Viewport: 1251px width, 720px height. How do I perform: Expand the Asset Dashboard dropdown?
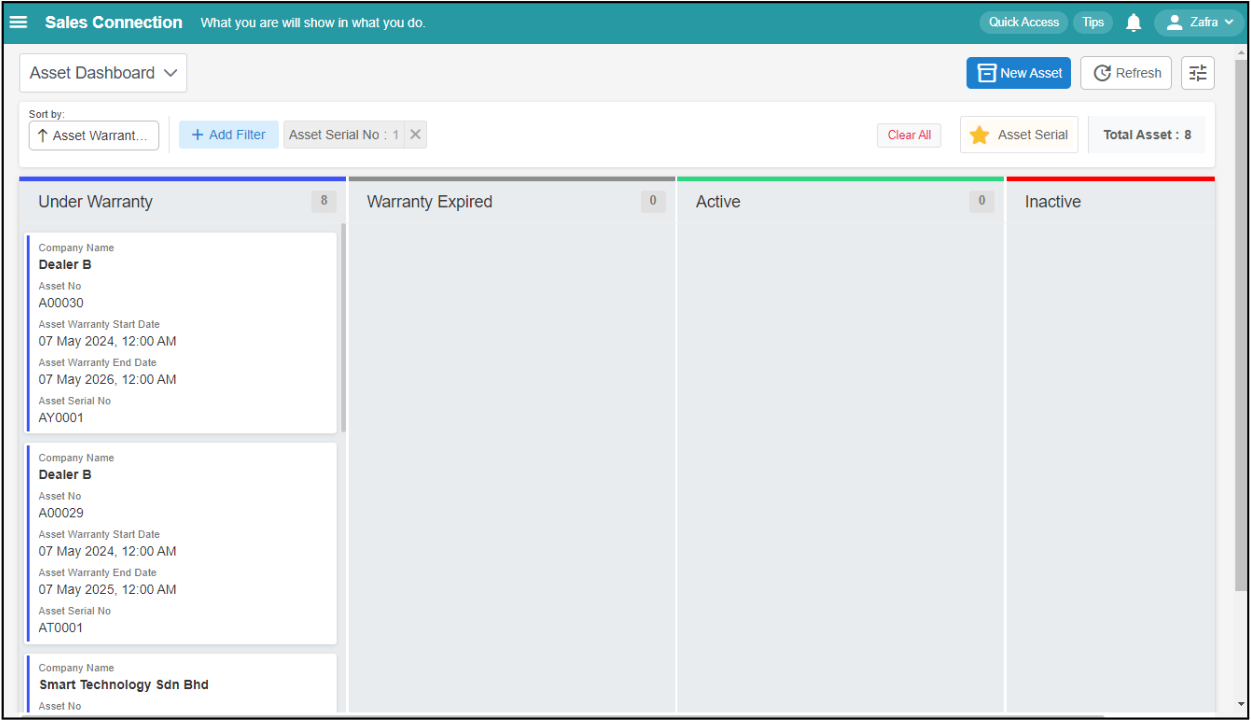pyautogui.click(x=103, y=73)
